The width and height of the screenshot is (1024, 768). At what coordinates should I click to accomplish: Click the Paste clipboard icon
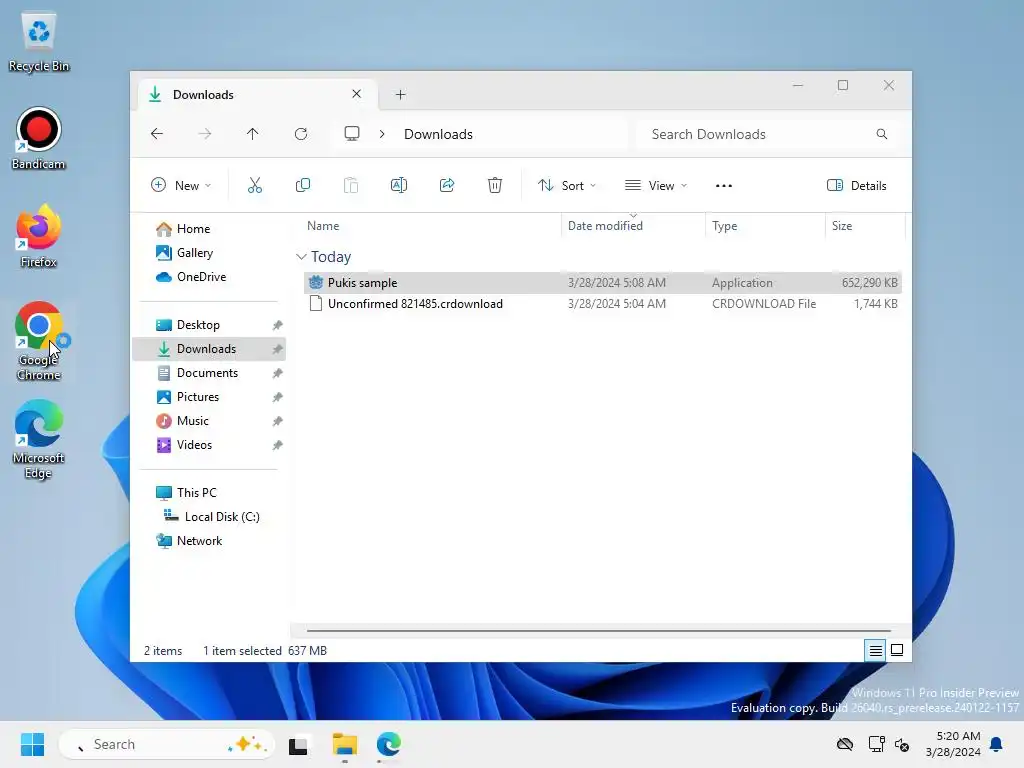tap(351, 185)
